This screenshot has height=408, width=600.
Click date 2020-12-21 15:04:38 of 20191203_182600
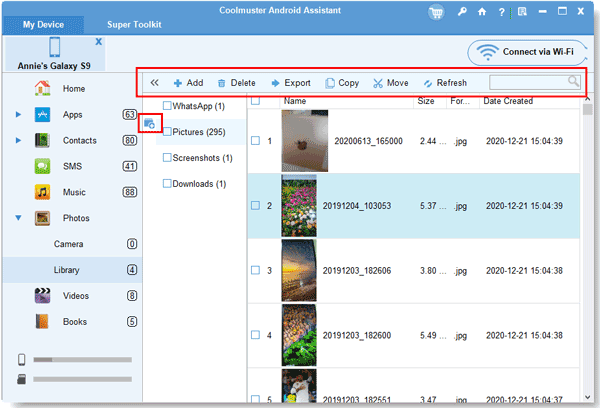524,336
